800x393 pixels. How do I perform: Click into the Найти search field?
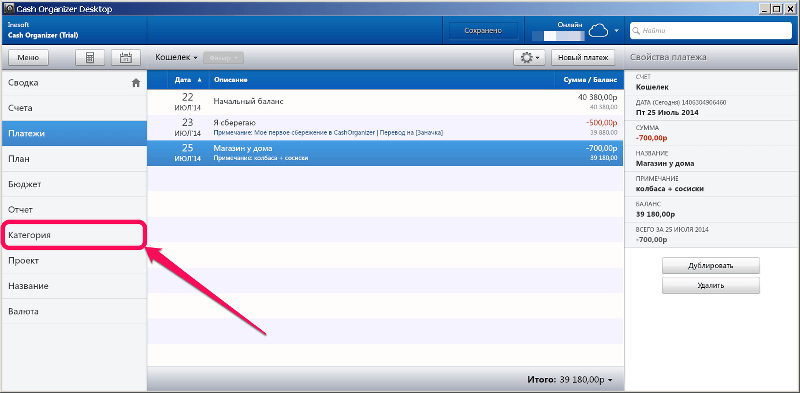[712, 31]
